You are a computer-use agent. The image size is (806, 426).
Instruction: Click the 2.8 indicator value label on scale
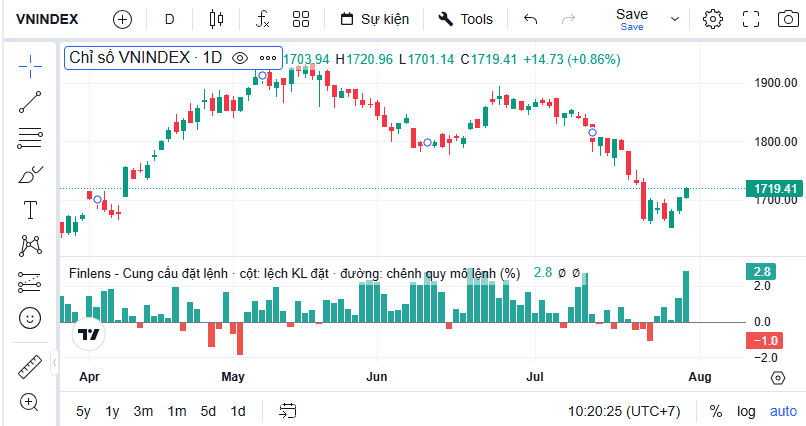(x=761, y=271)
